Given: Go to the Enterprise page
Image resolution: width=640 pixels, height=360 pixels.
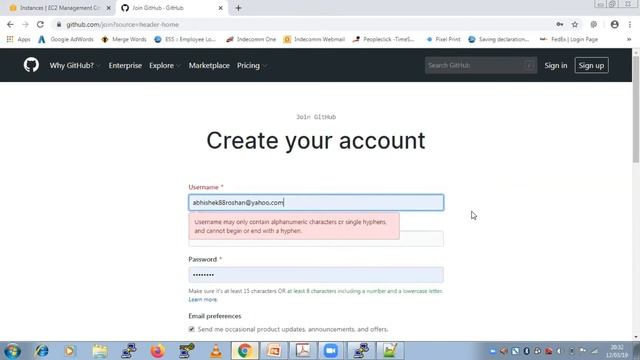Looking at the screenshot, I should 125,65.
